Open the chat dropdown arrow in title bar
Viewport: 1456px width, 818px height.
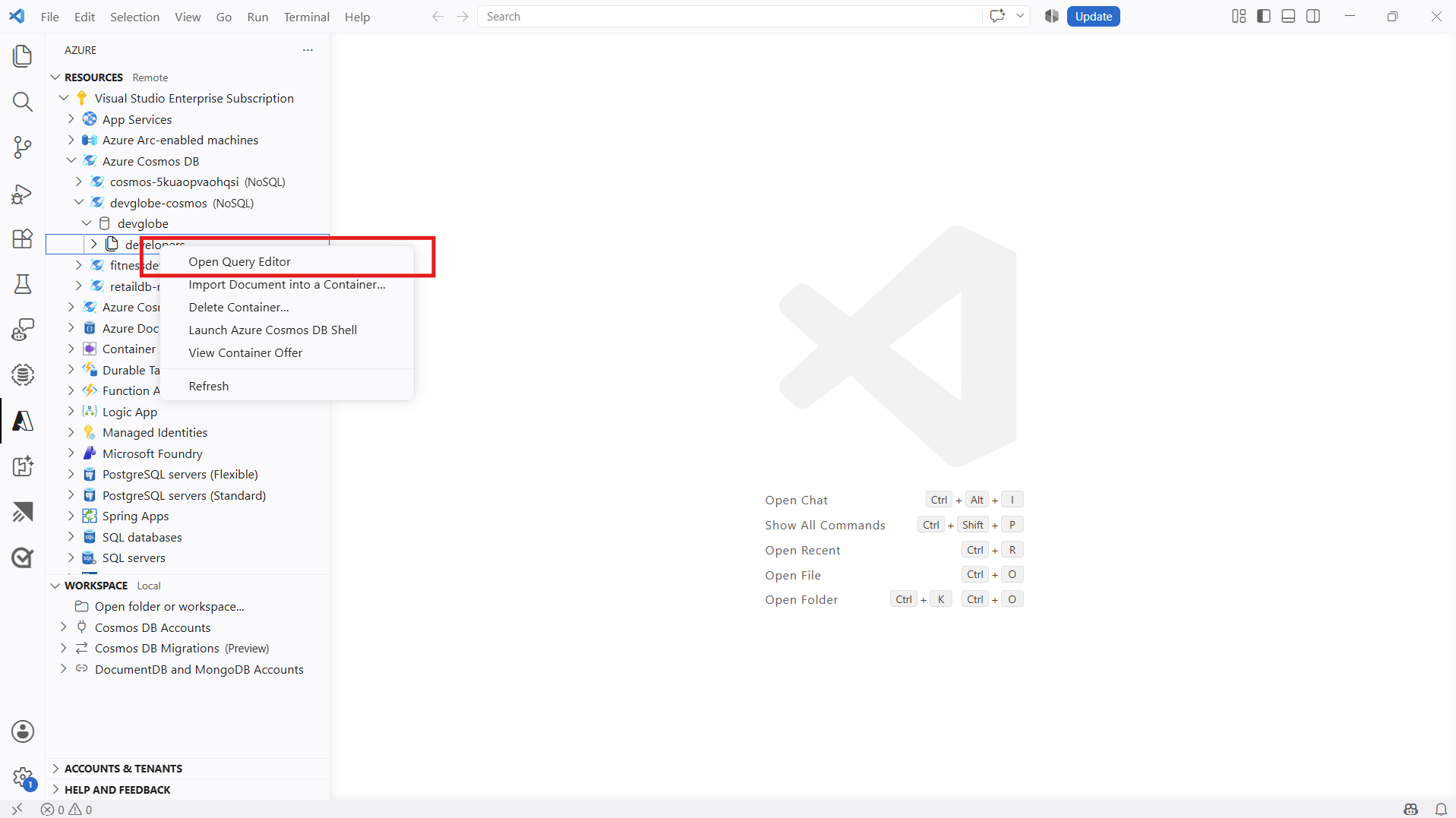pos(1020,17)
